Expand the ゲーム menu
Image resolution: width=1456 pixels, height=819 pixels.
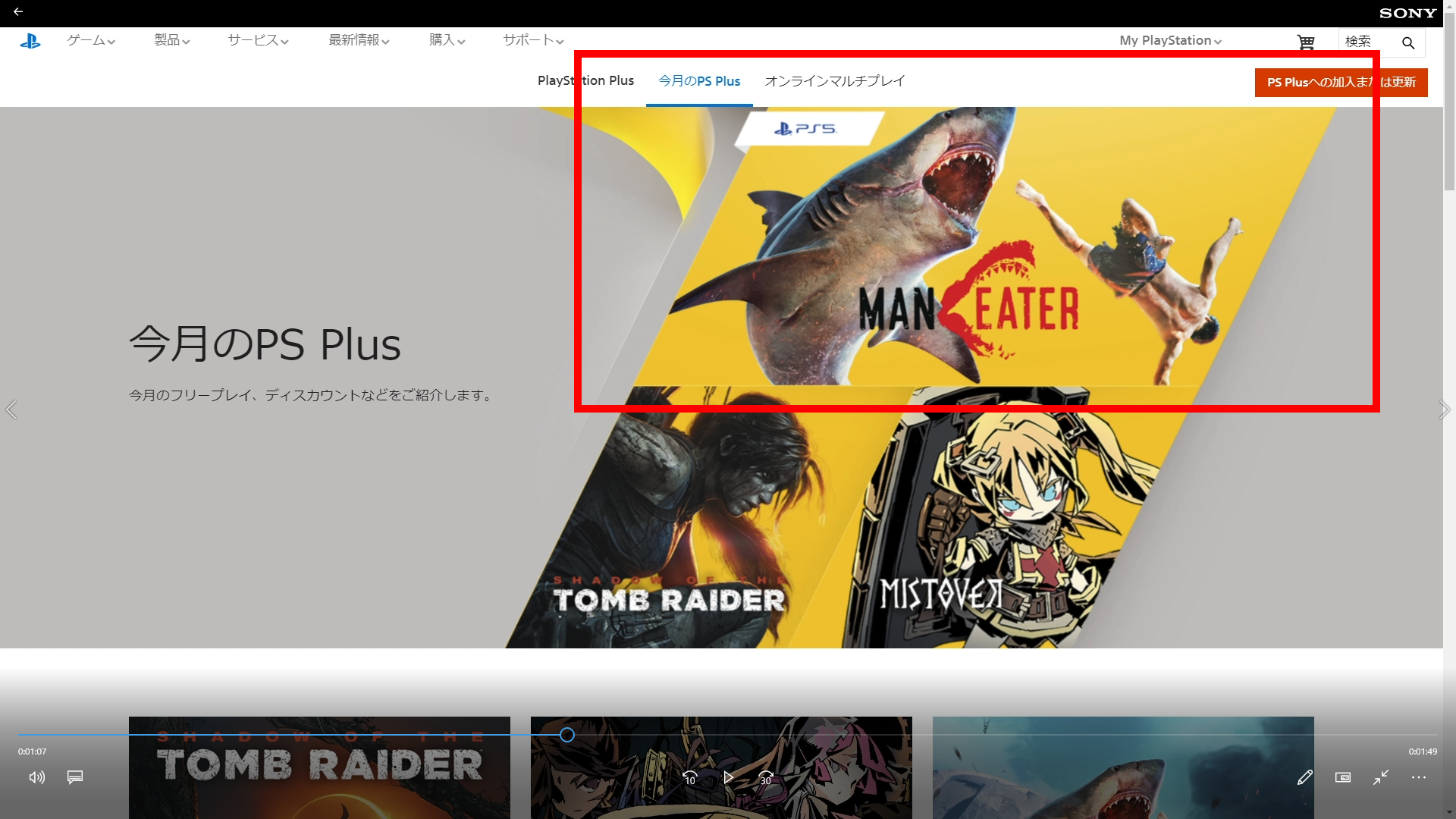point(91,40)
